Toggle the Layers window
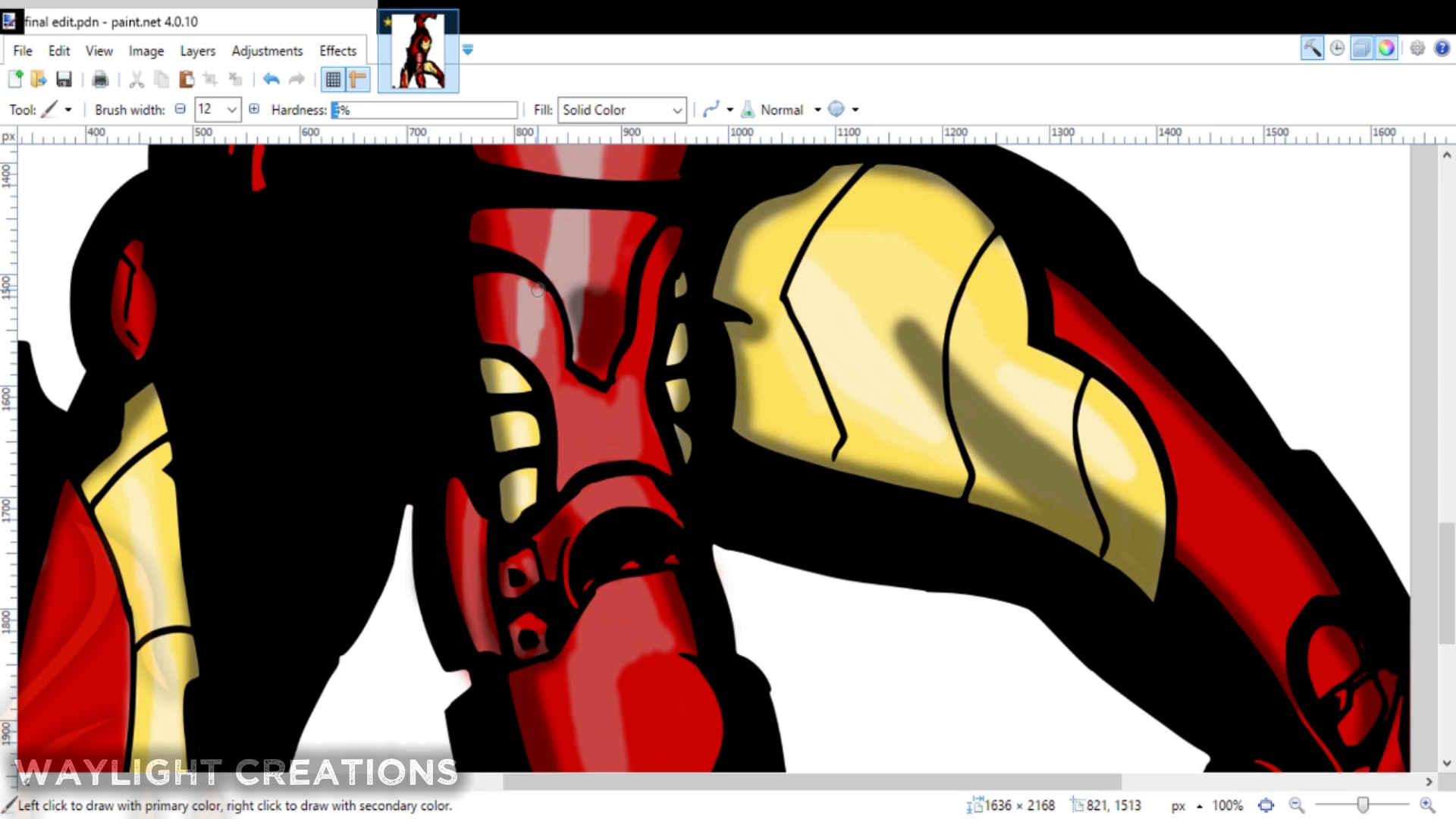This screenshot has width=1456, height=819. click(1362, 49)
